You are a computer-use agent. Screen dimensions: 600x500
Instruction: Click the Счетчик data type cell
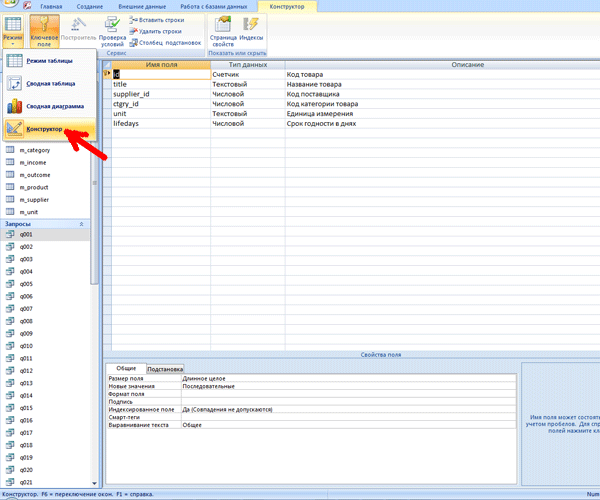click(248, 74)
